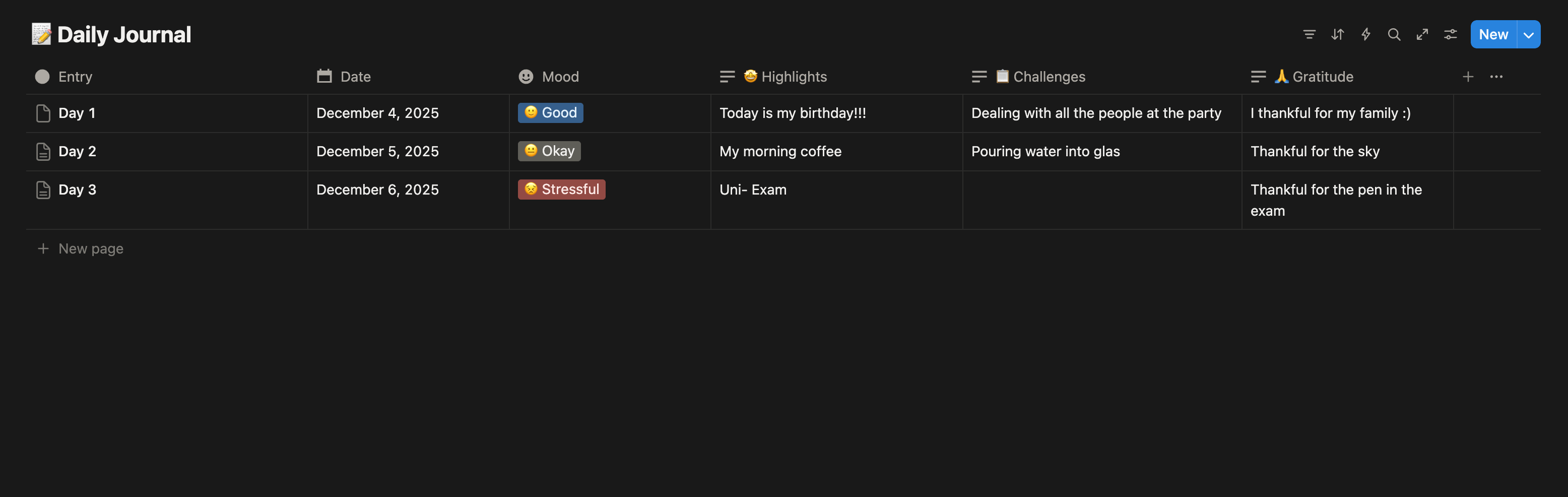Expand the dropdown arrow beside New
Screen dimensions: 1568x497
click(1528, 35)
